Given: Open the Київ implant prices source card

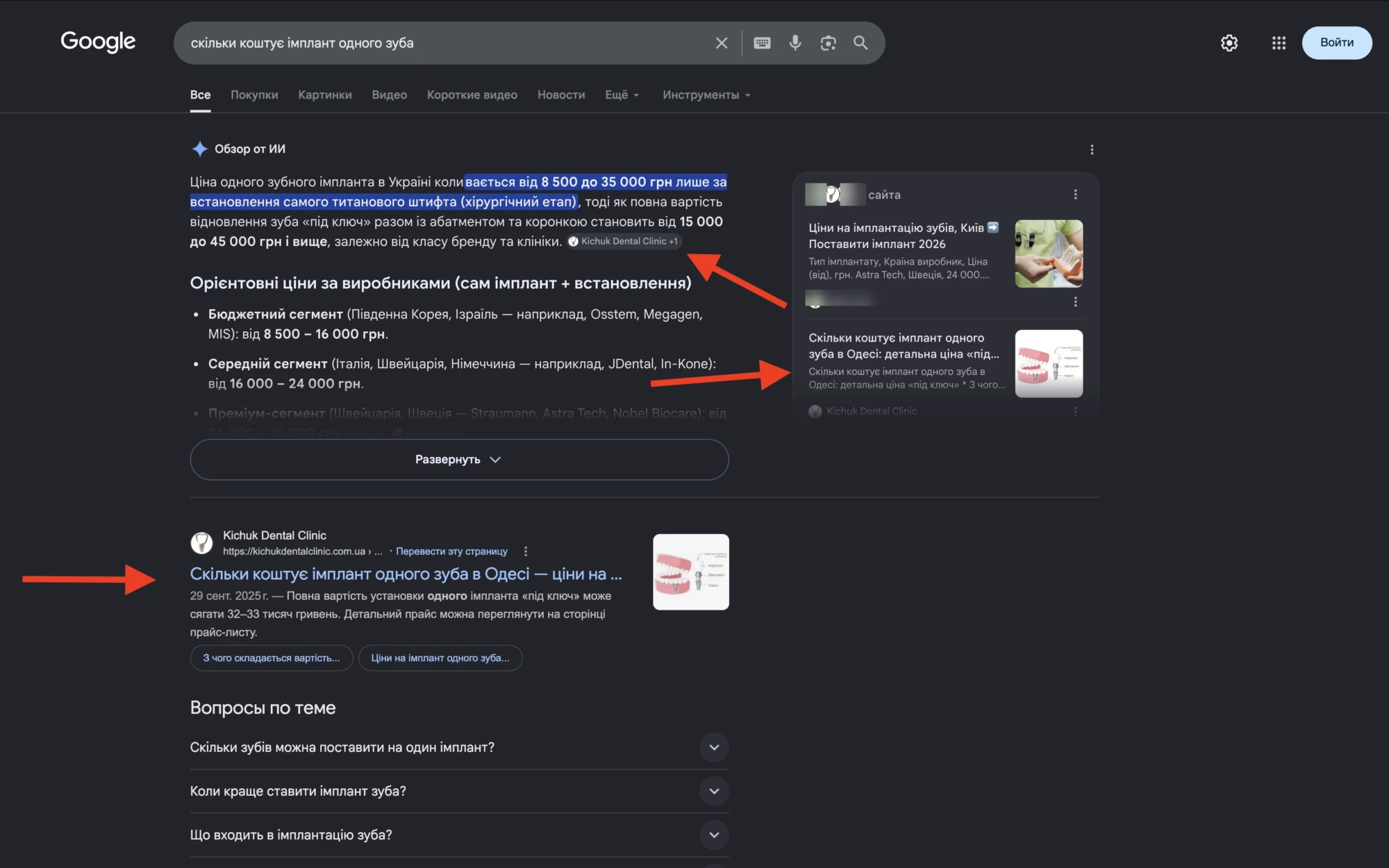Looking at the screenshot, I should tap(903, 251).
